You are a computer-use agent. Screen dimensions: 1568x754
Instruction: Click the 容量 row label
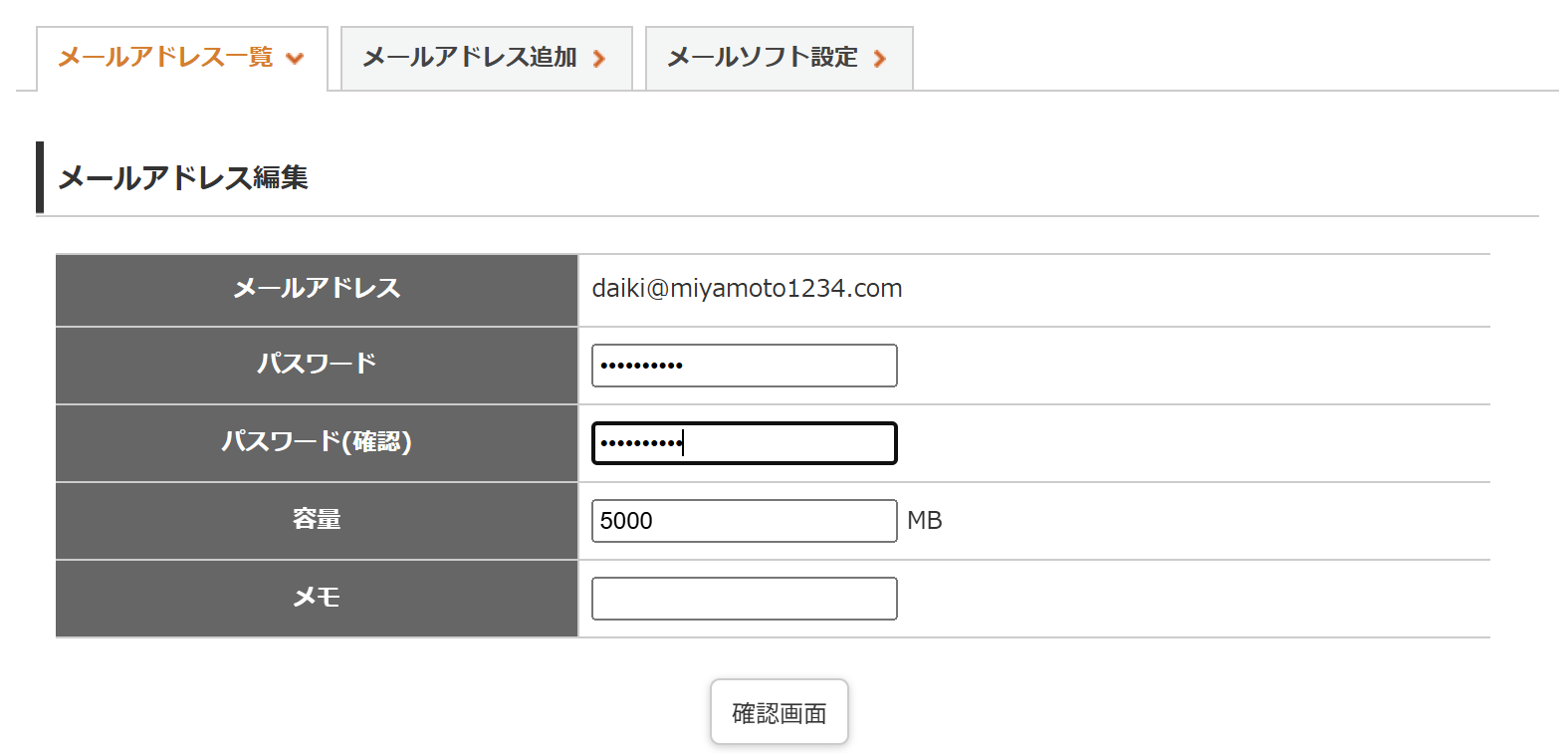tap(317, 519)
